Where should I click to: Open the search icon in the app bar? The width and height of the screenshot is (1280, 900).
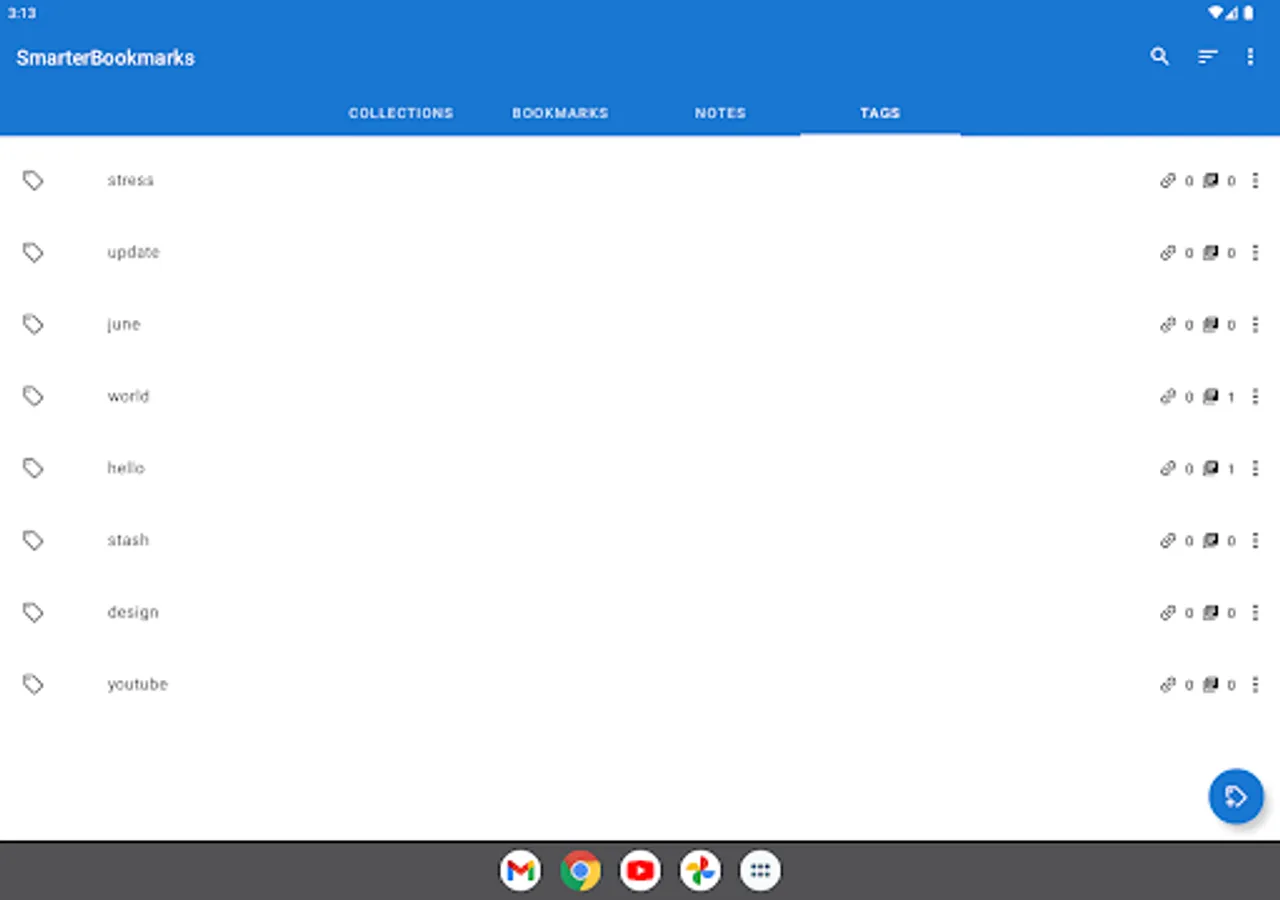[x=1160, y=57]
